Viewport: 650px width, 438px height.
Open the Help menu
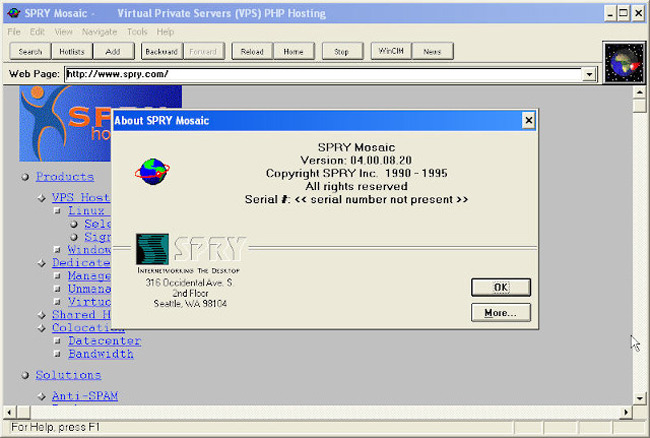(165, 31)
